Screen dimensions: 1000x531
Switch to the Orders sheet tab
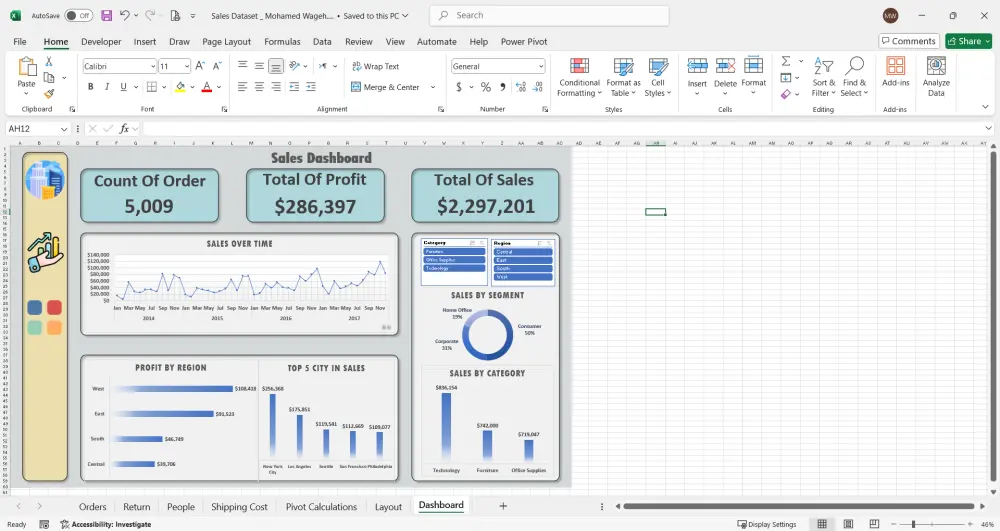pyautogui.click(x=92, y=507)
